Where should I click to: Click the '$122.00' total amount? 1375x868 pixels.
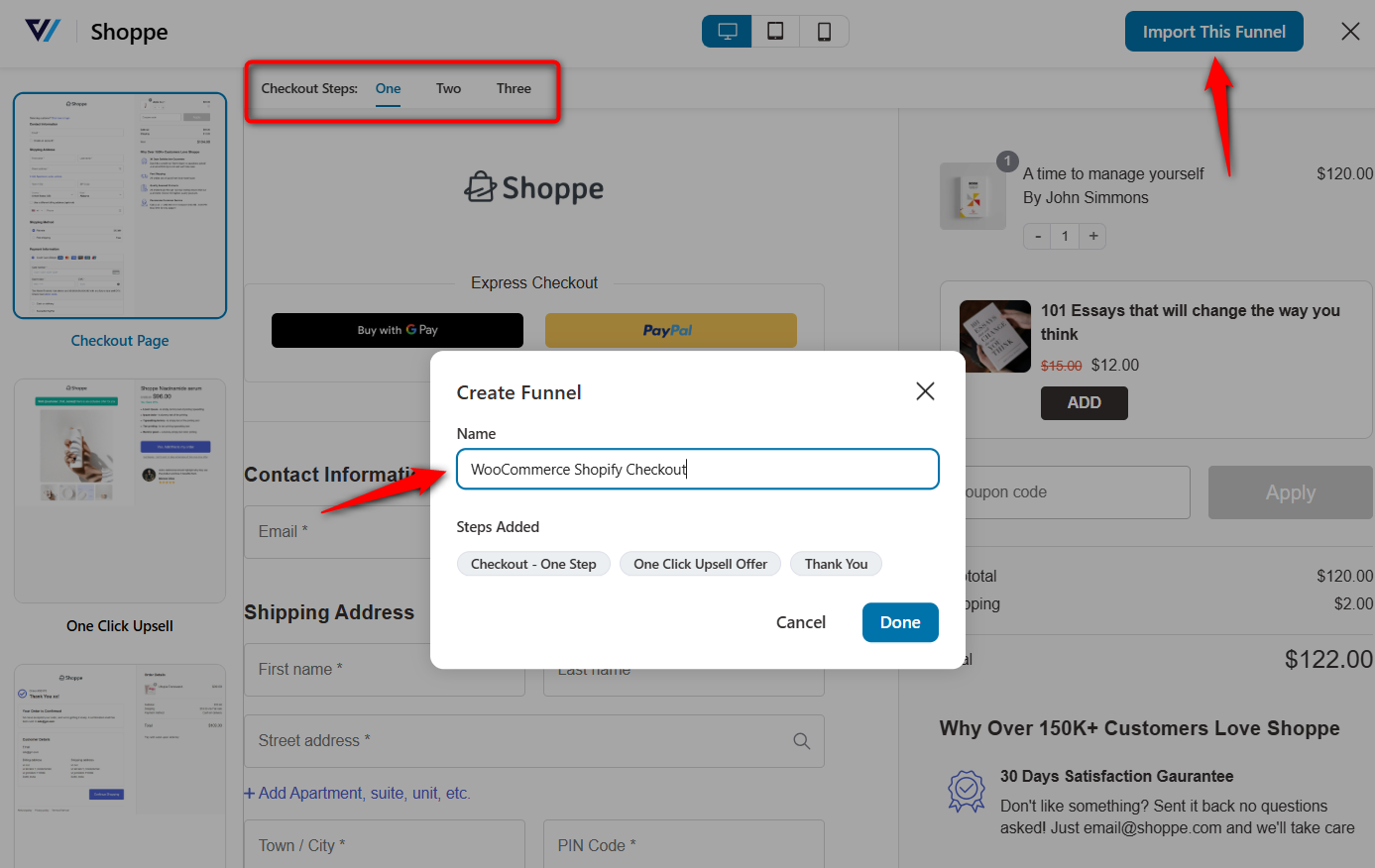[1328, 659]
